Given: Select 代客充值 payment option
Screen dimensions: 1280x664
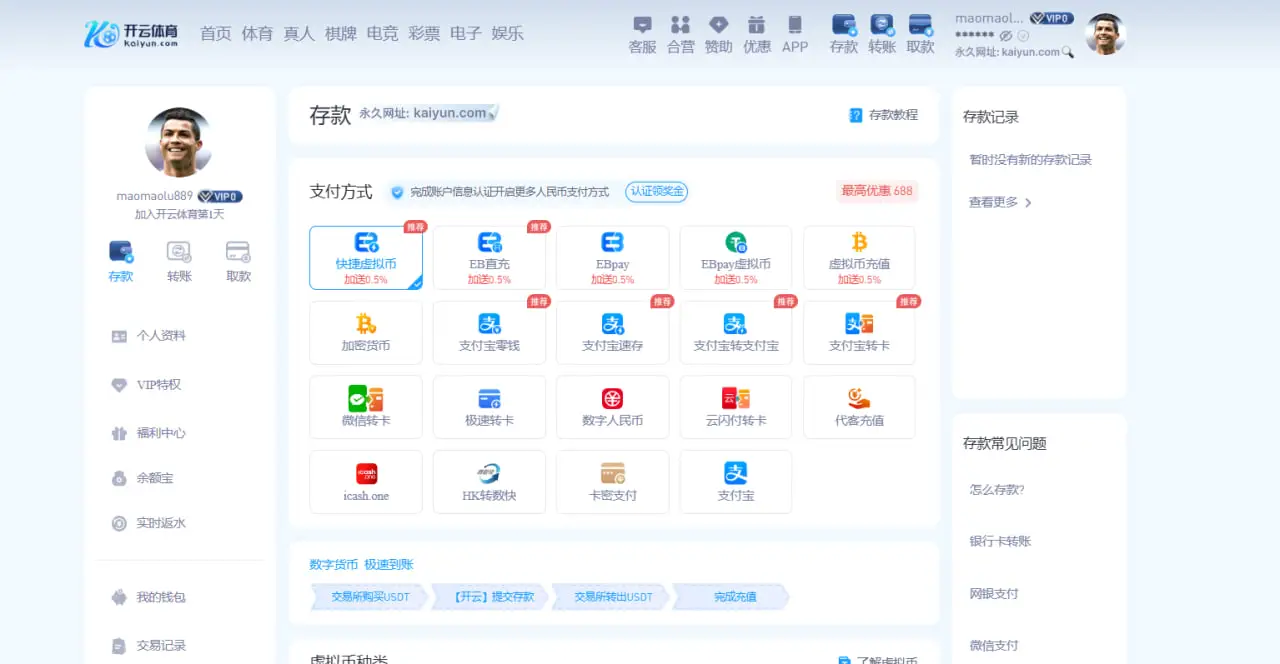Looking at the screenshot, I should pos(859,407).
